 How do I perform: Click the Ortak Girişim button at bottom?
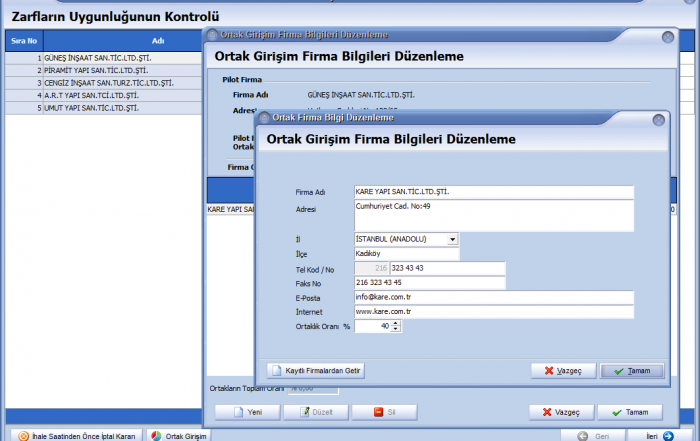(179, 436)
